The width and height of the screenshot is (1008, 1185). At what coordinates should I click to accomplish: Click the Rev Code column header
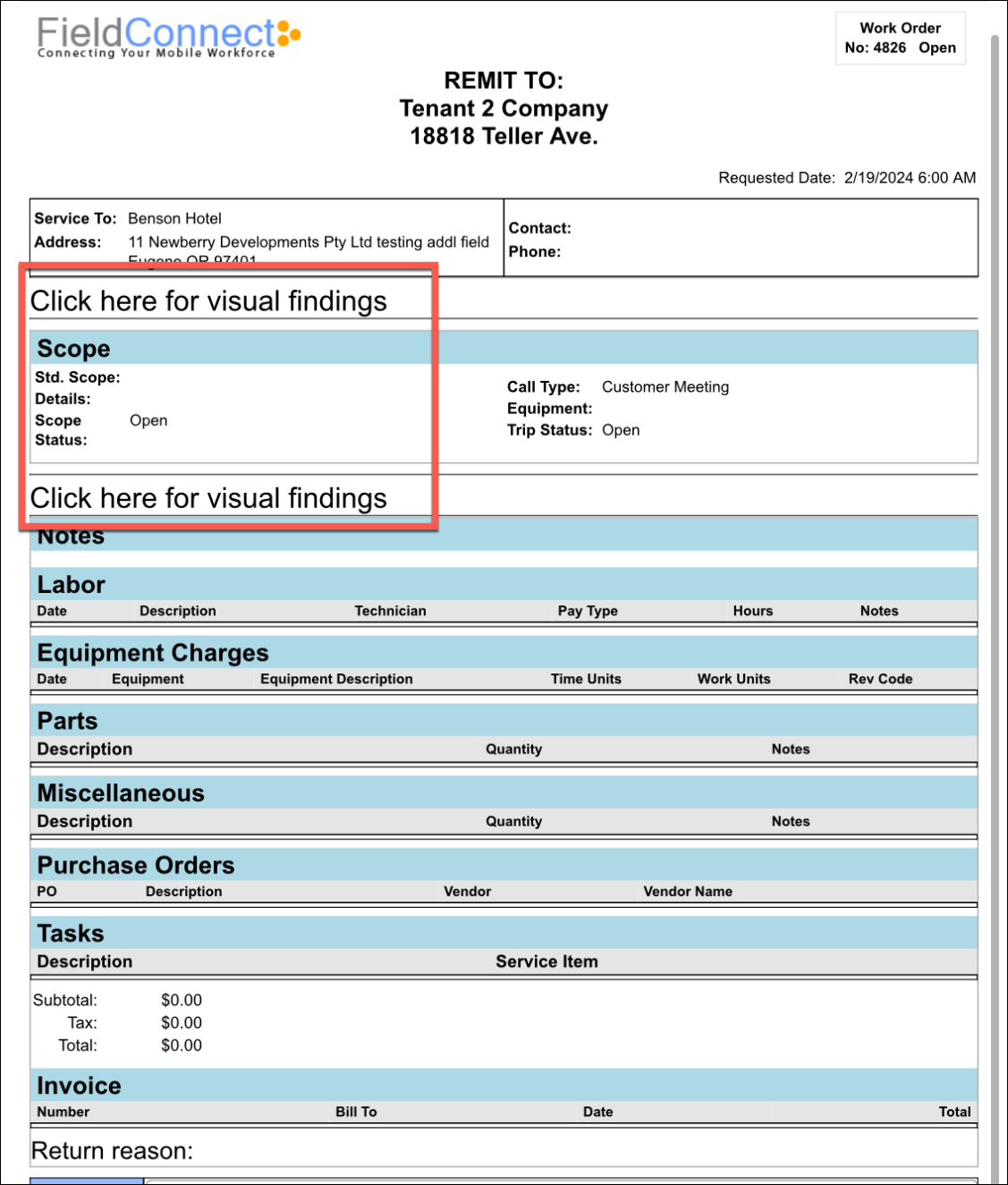point(880,679)
